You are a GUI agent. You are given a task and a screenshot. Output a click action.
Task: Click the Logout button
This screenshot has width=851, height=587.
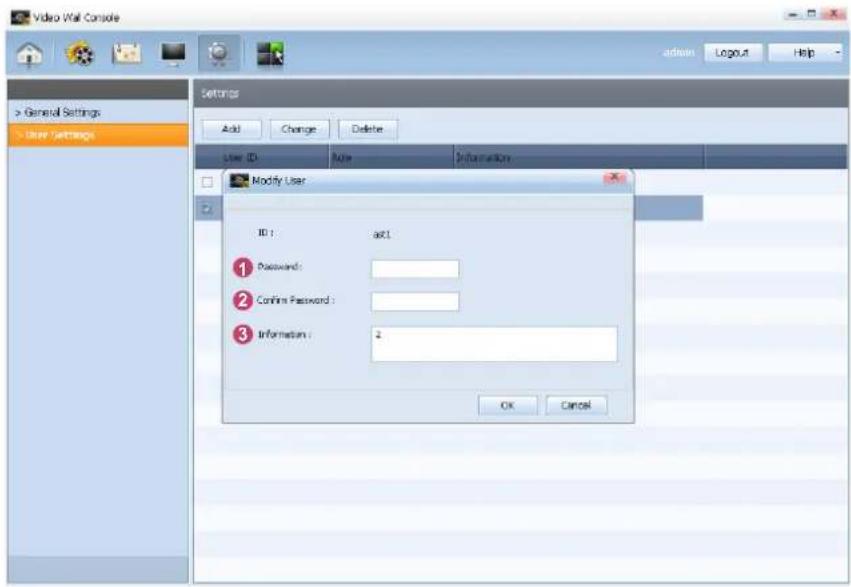click(x=733, y=53)
